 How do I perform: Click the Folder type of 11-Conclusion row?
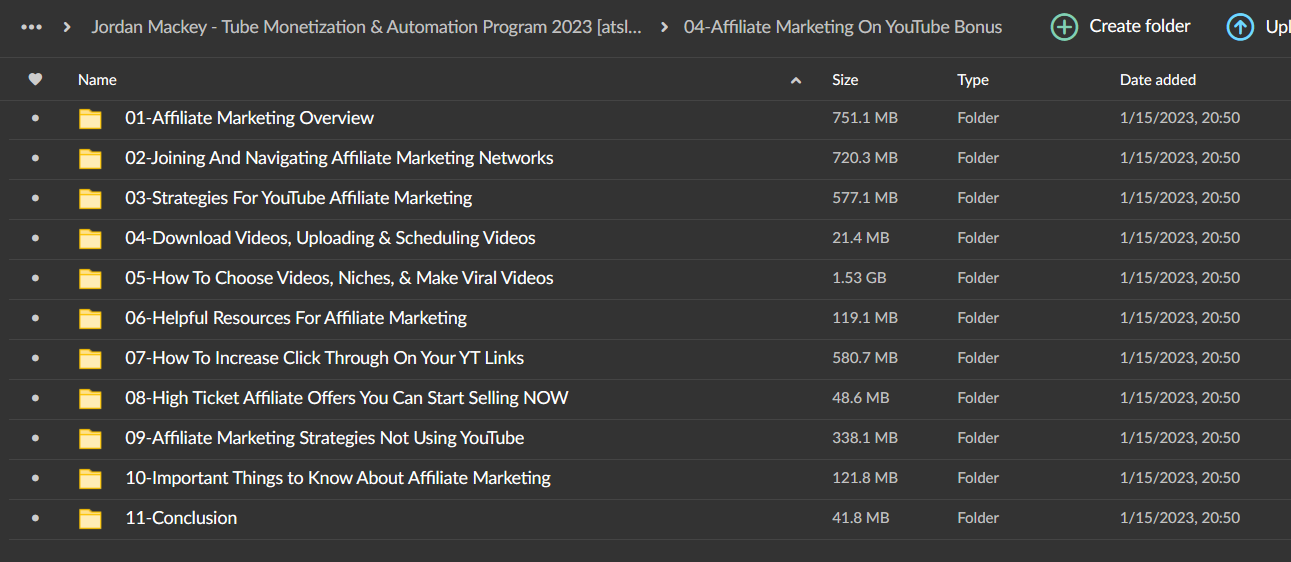978,518
